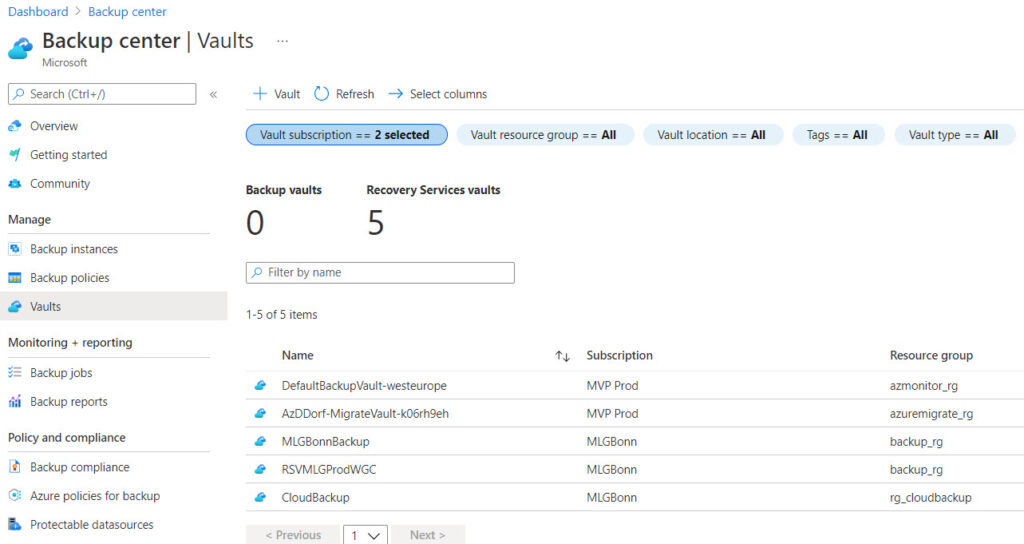Click the Select columns arrow icon
Image resolution: width=1024 pixels, height=544 pixels.
[x=396, y=94]
